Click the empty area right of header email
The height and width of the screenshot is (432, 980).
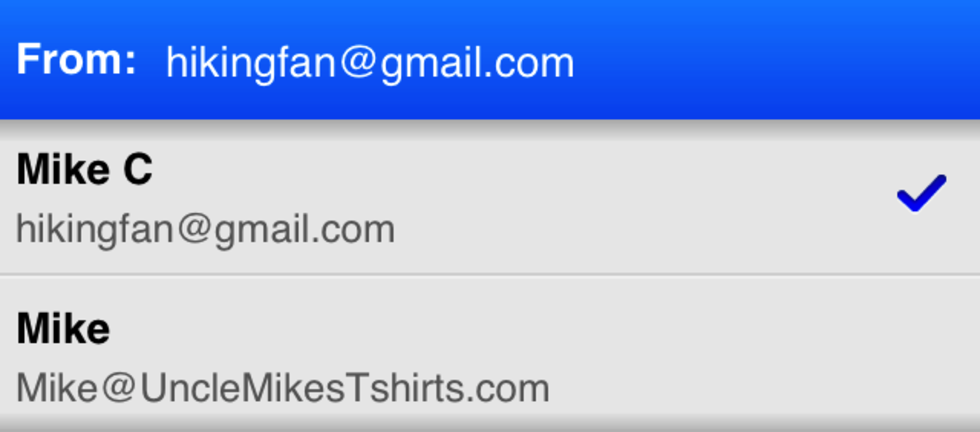tap(775, 63)
